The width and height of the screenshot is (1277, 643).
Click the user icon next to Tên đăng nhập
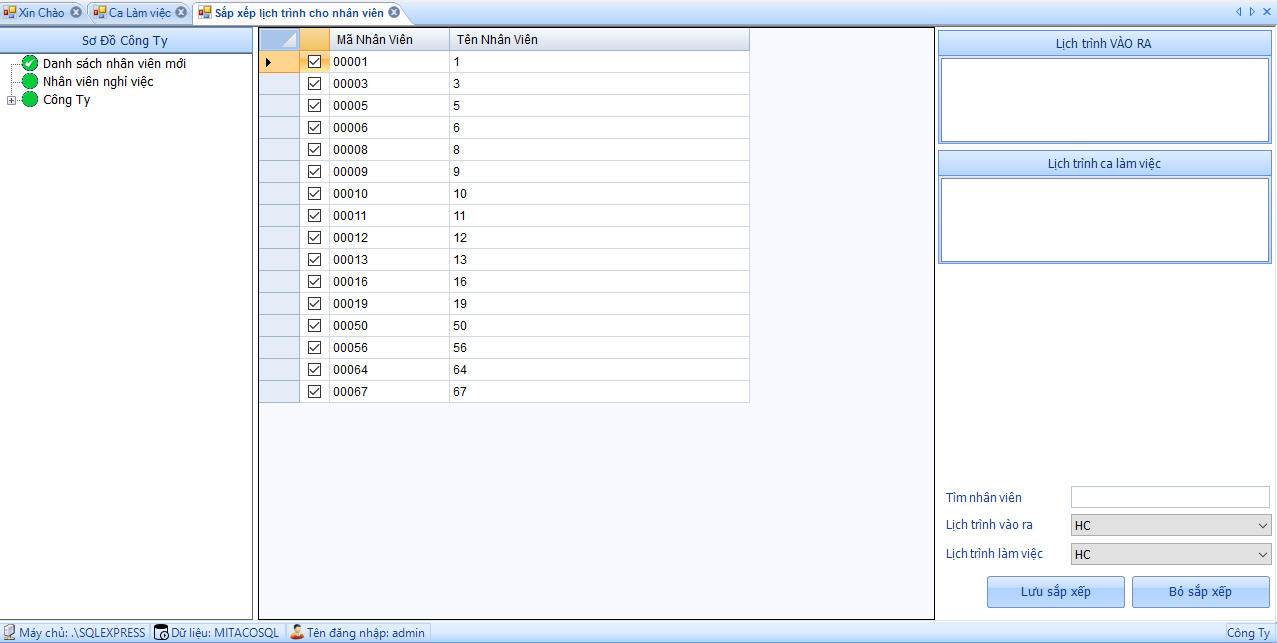click(x=297, y=632)
